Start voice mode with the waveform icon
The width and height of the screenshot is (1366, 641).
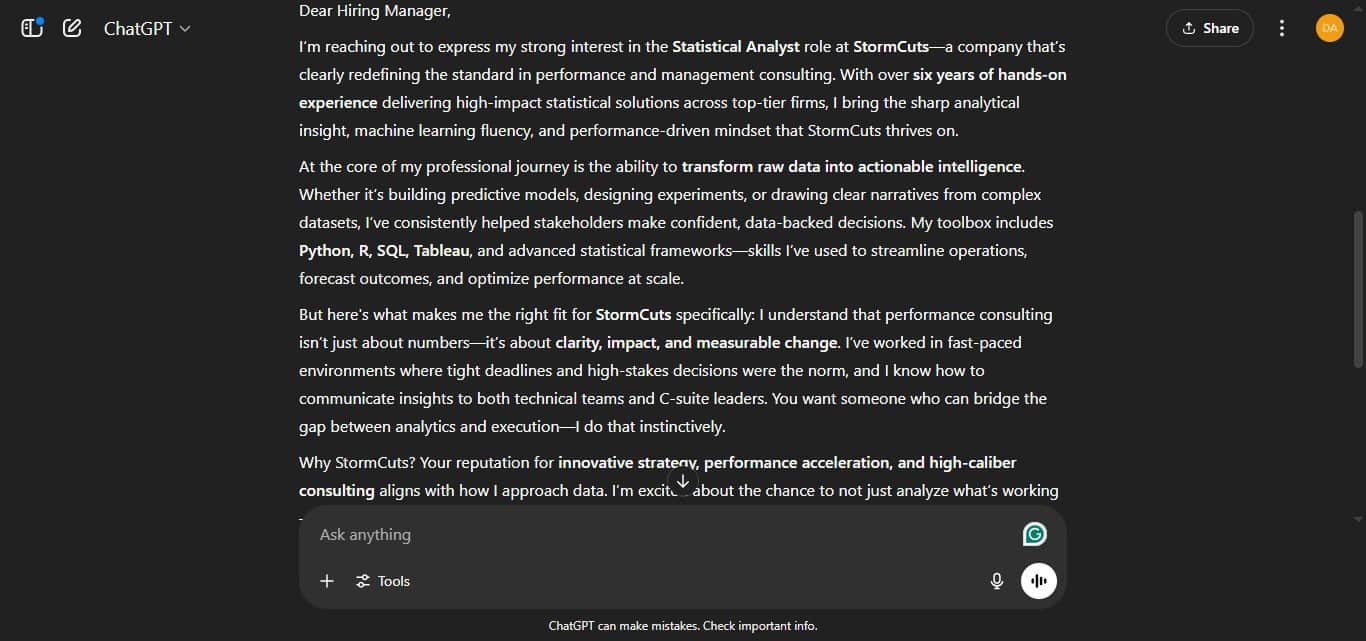[x=1038, y=581]
